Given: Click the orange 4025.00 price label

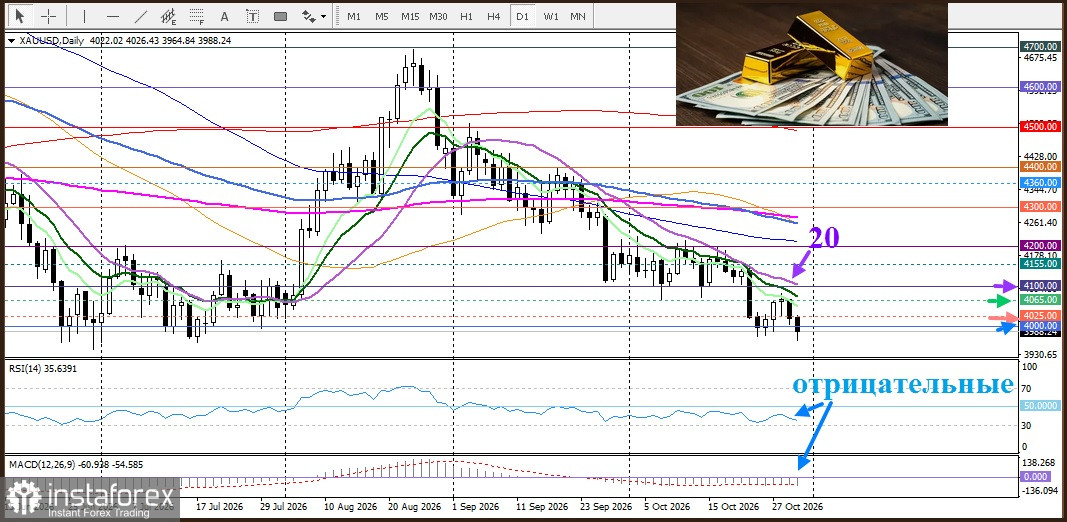Looking at the screenshot, I should [x=1040, y=316].
